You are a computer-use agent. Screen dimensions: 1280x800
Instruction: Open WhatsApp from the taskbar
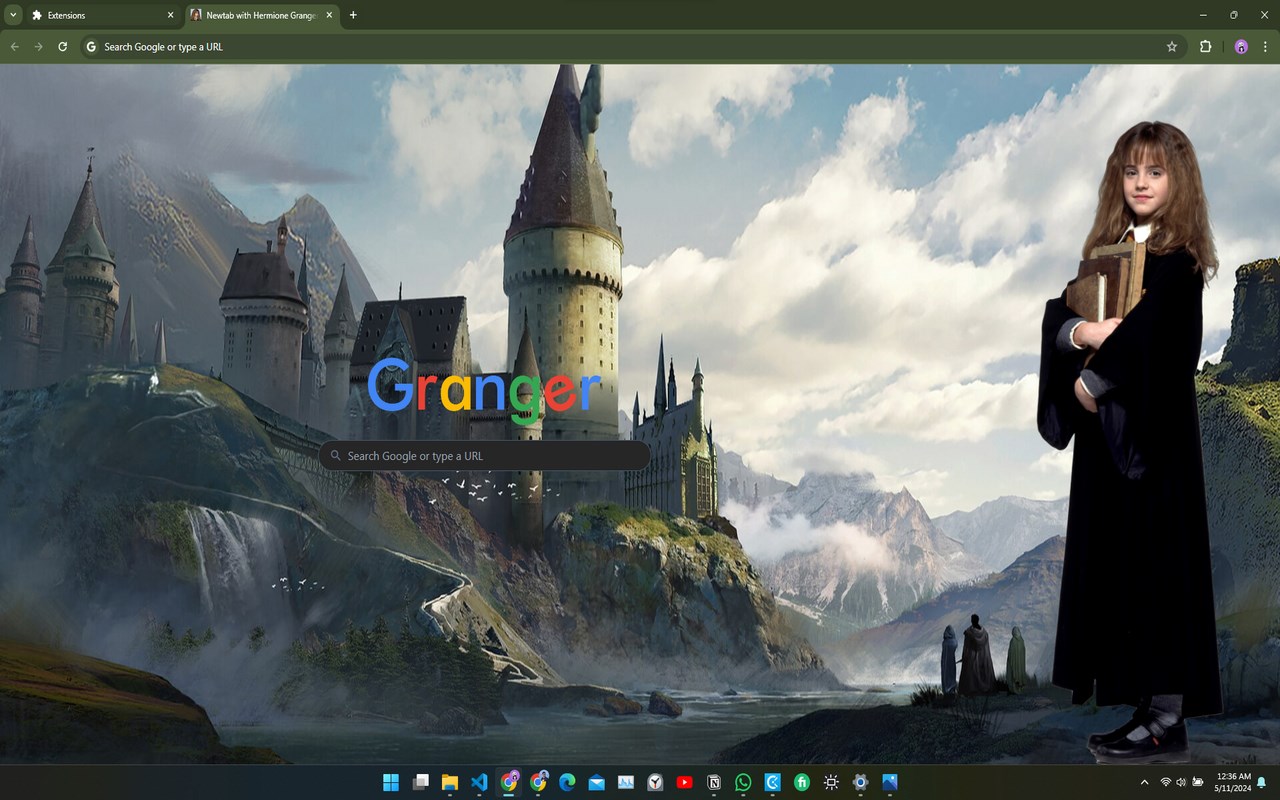[743, 782]
